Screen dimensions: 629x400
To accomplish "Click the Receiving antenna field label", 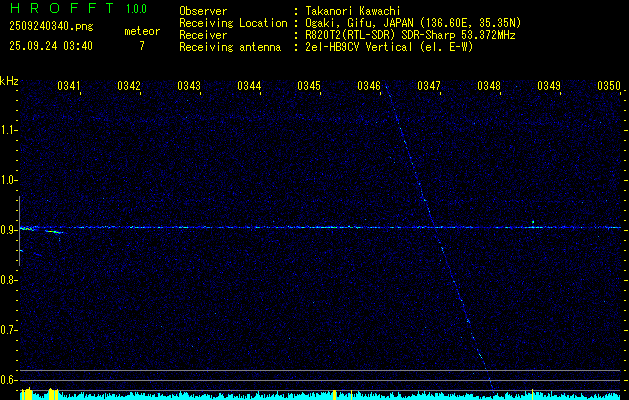I will (230, 47).
